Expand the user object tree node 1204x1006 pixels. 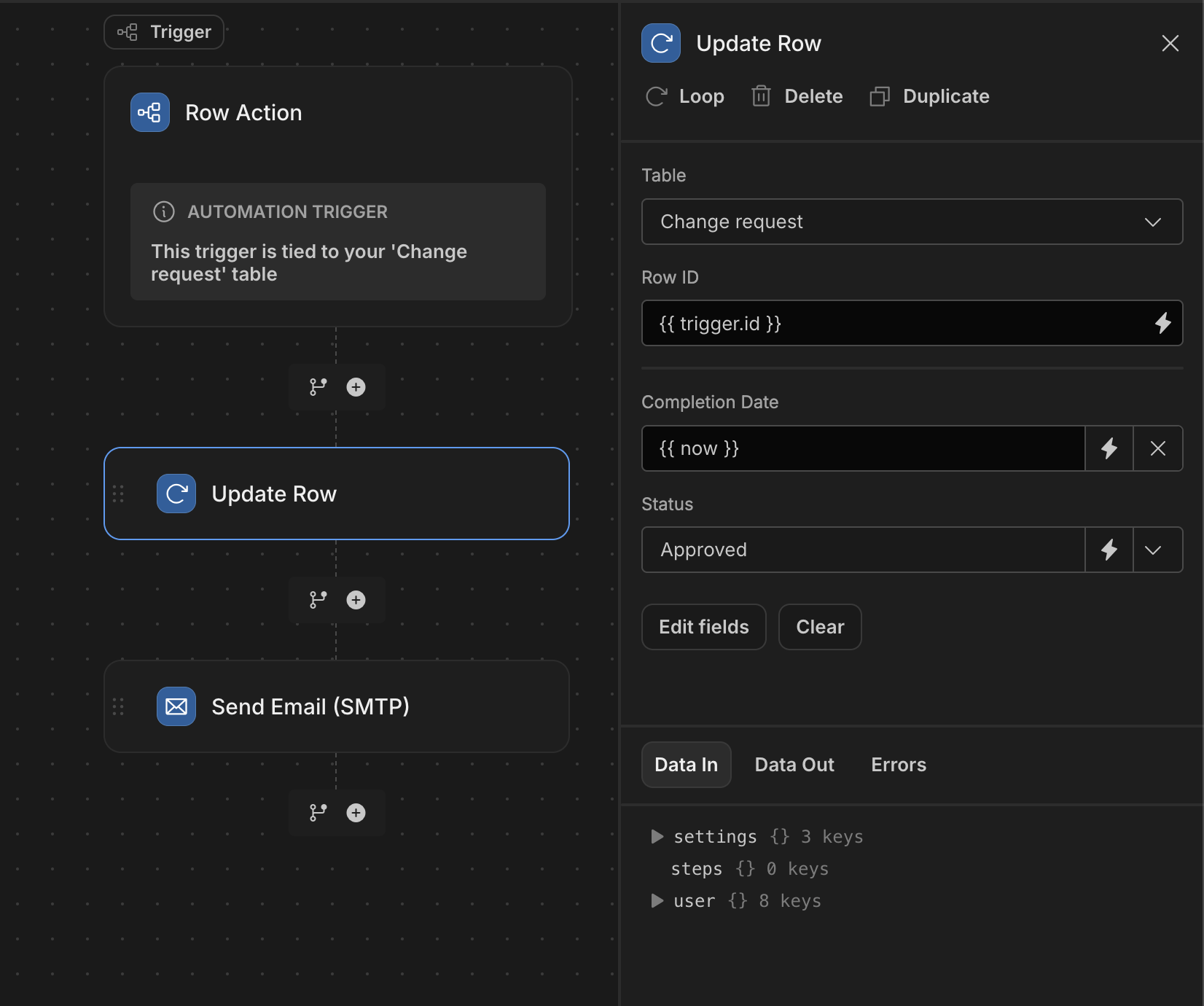(657, 900)
